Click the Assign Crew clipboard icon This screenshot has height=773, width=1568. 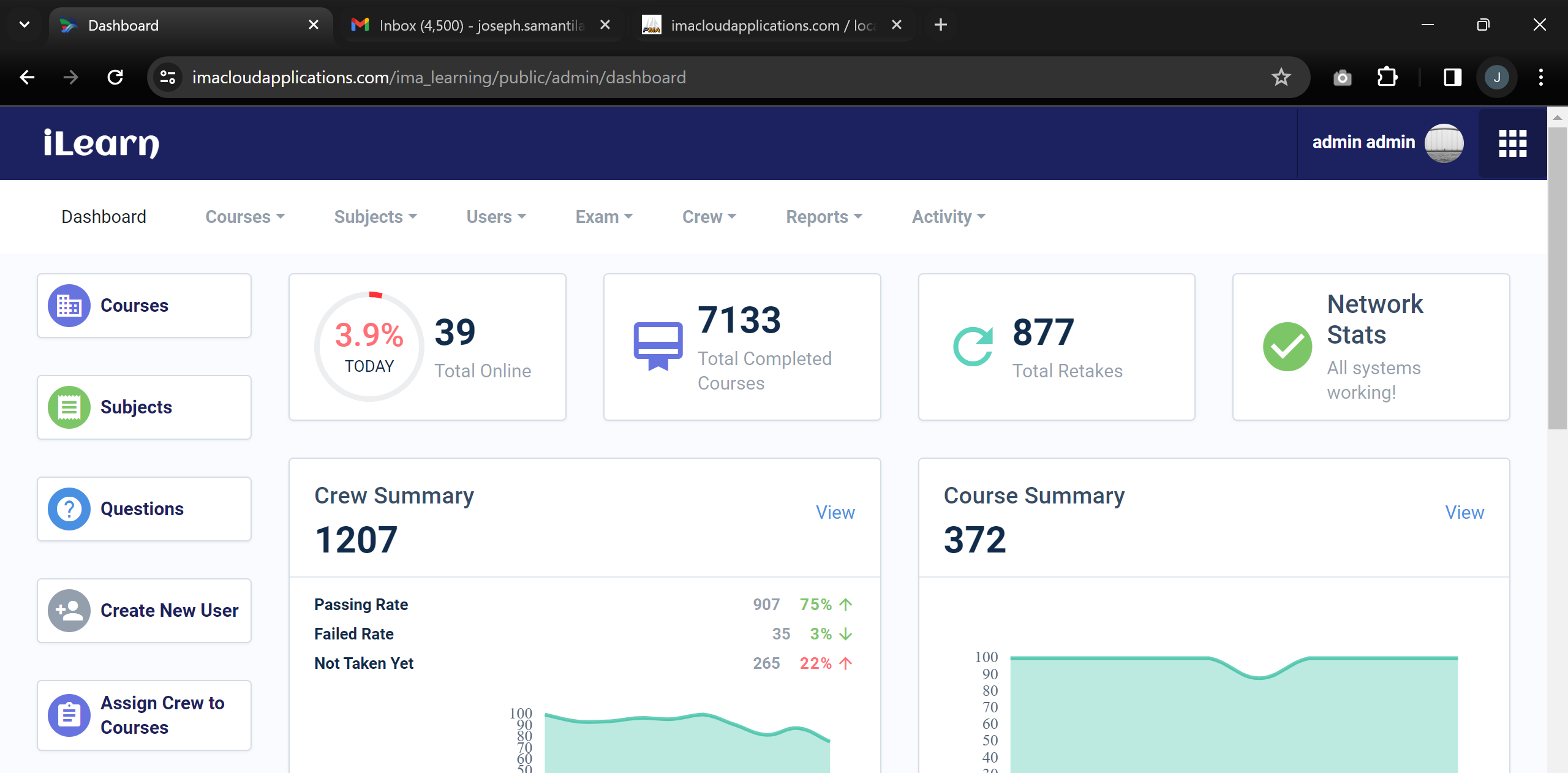[69, 715]
